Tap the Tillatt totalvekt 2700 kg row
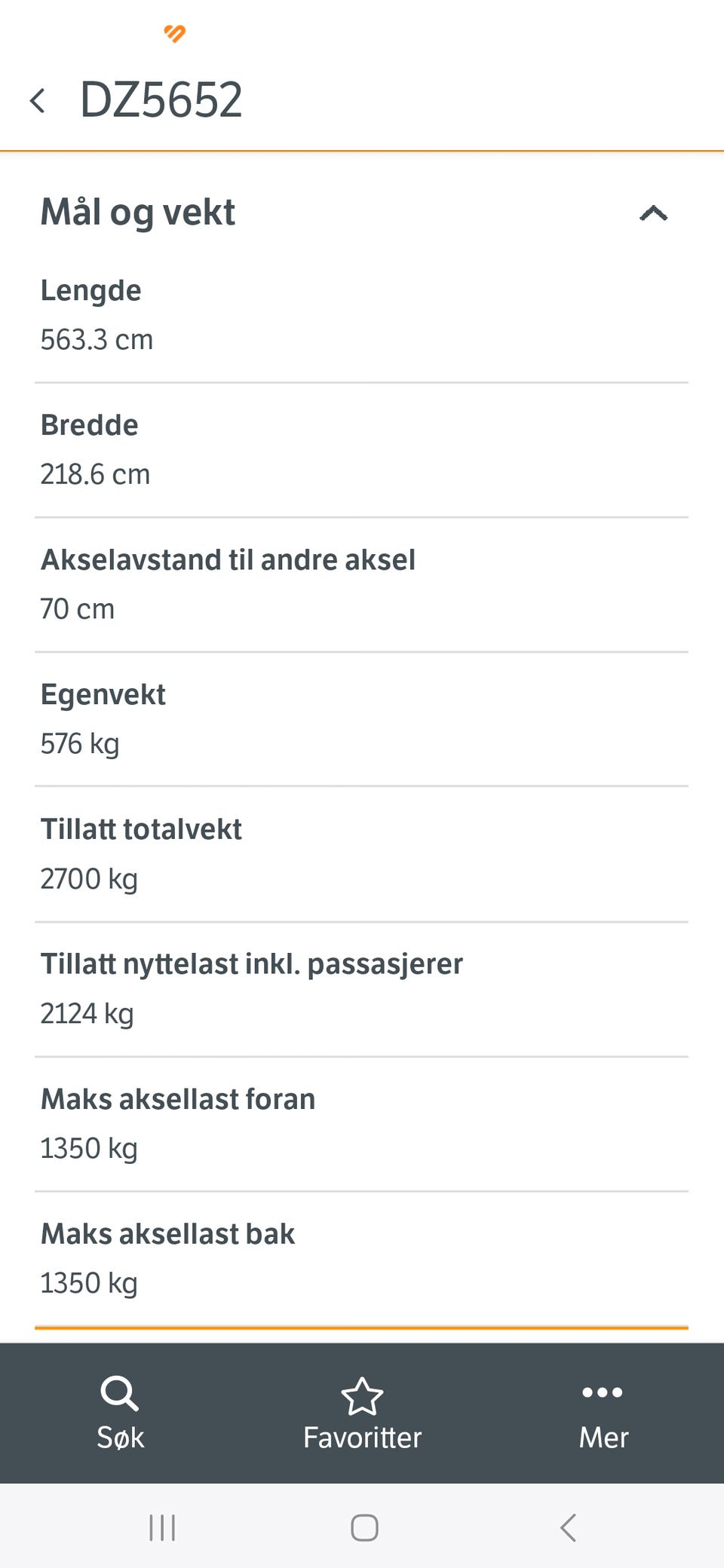 click(361, 854)
